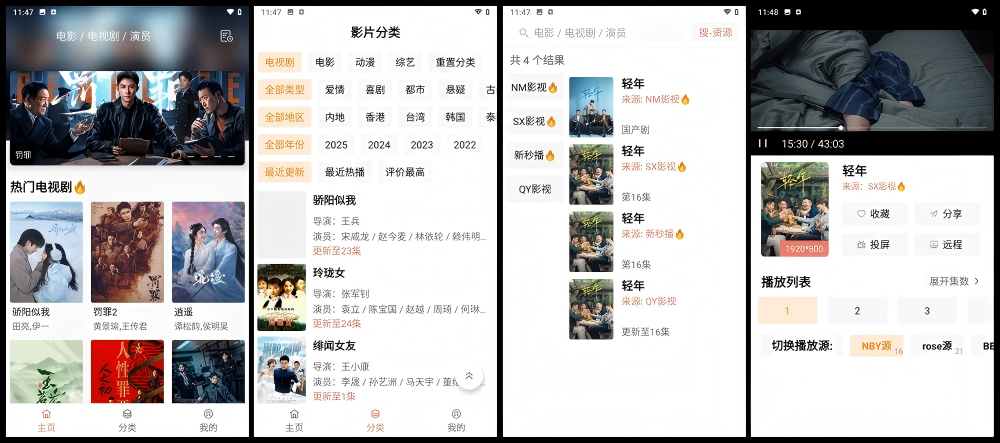Select the 2024 year filter
Viewport: 1000px width, 443px height.
click(x=379, y=145)
